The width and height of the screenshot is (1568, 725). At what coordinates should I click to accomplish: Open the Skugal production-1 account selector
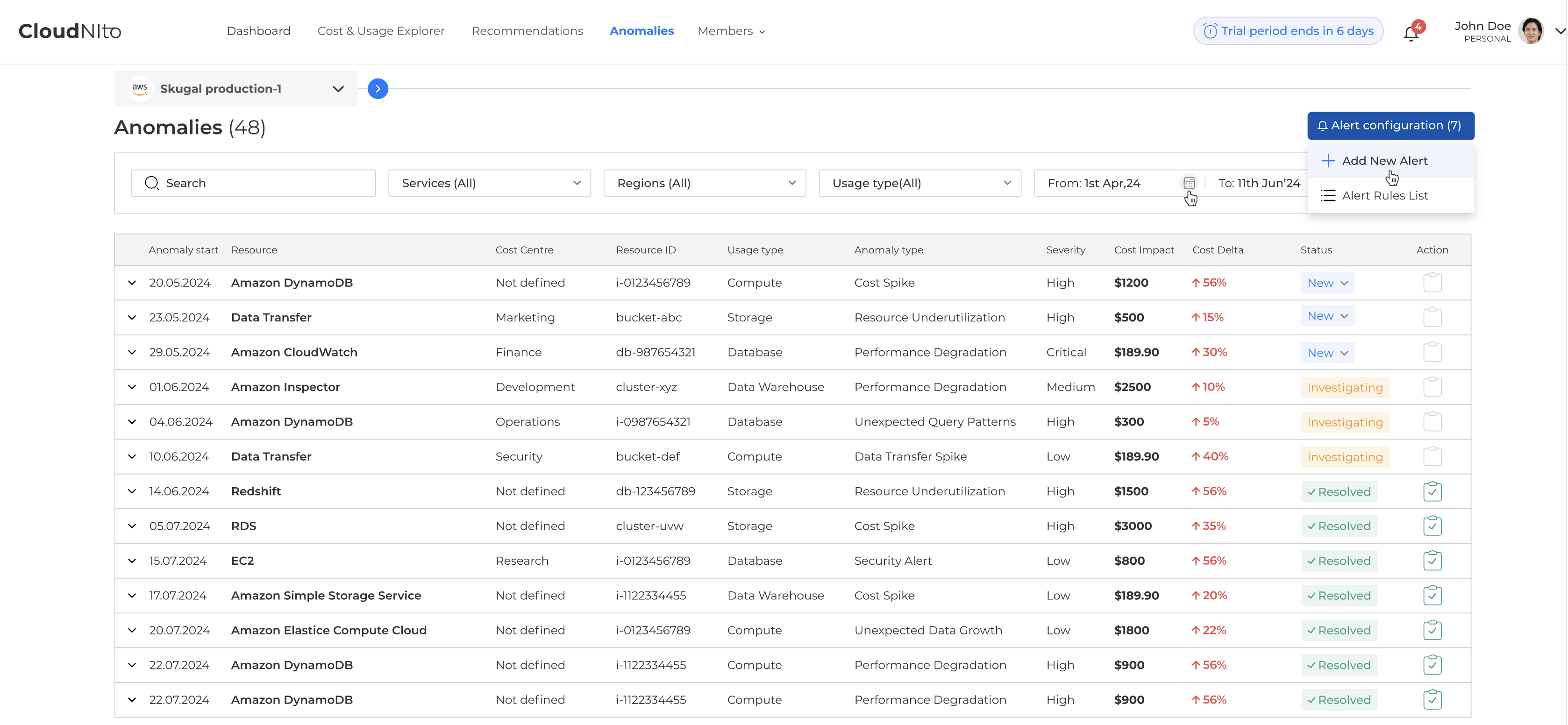tap(236, 89)
